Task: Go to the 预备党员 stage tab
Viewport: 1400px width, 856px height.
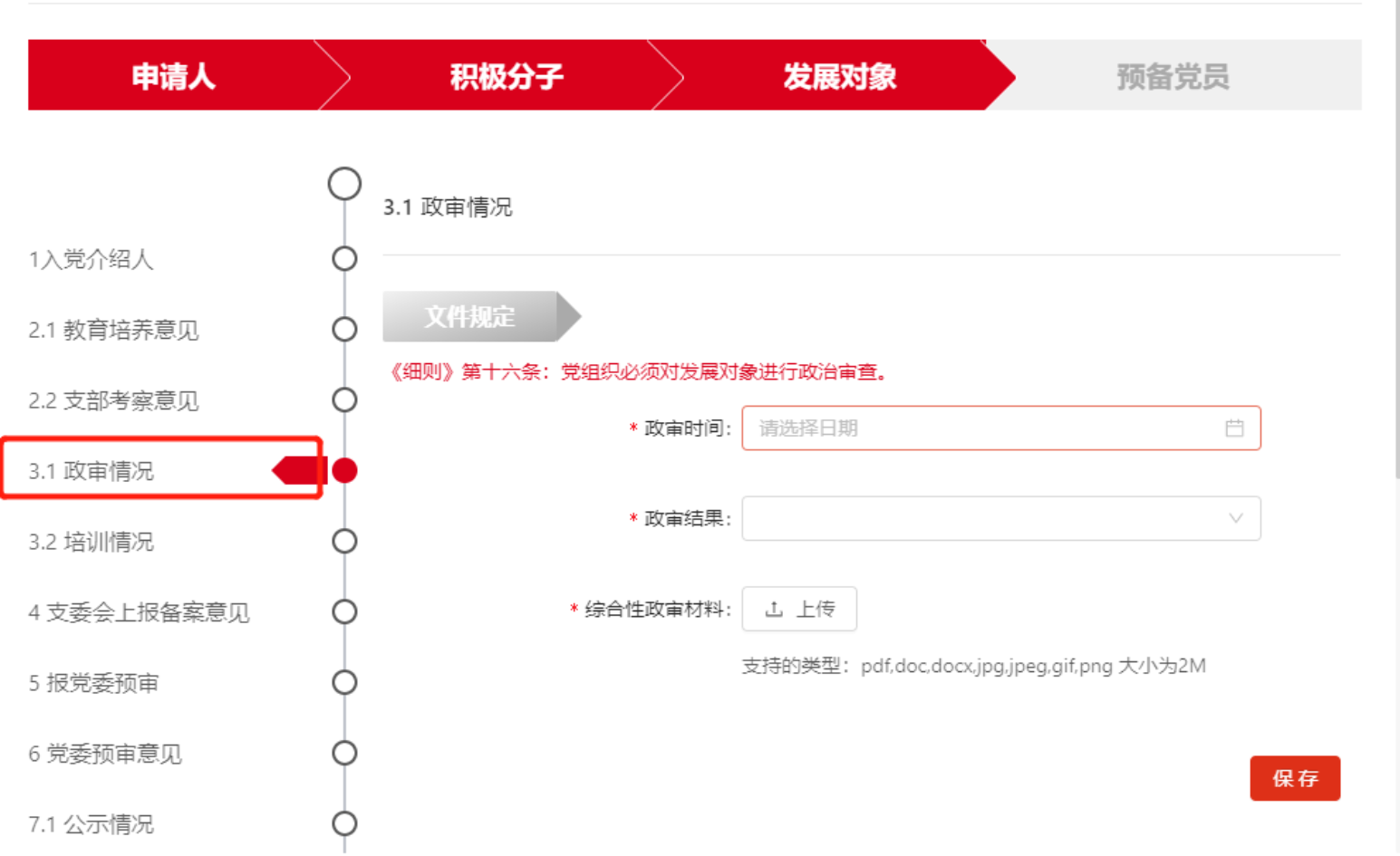Action: (x=1173, y=76)
